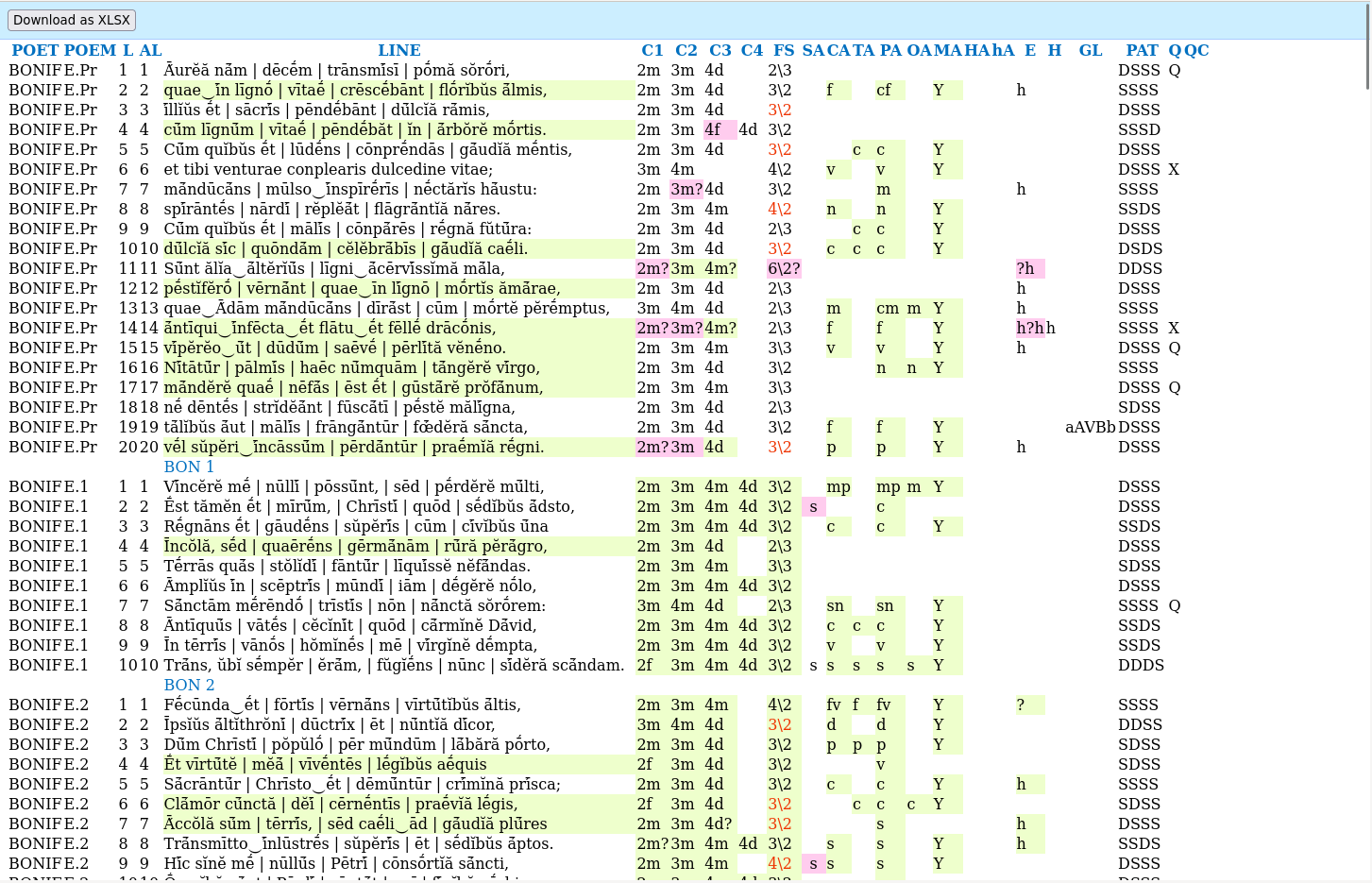
Task: Click the line 'Īncŏlă, sḗd | quaērḗns | gērmānām'
Action: [398, 546]
